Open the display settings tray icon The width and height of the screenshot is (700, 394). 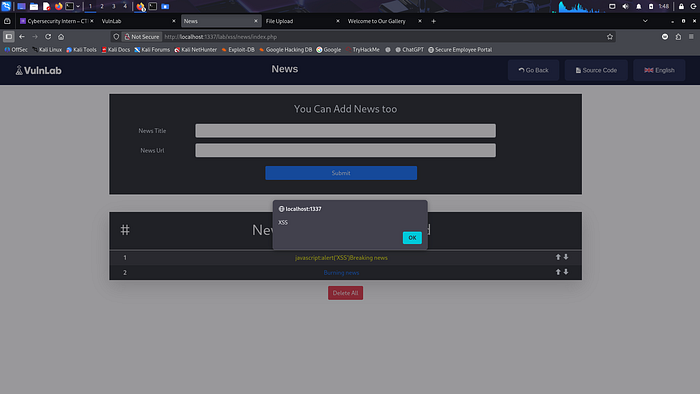click(x=612, y=6)
